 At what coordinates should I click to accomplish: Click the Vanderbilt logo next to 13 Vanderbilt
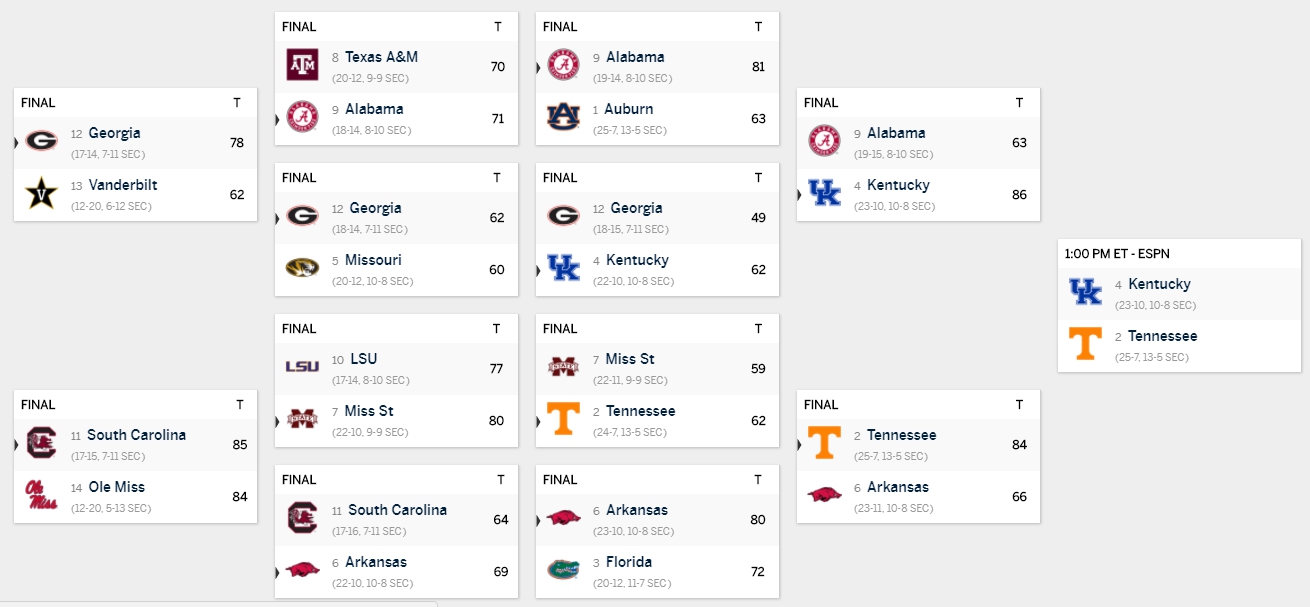point(41,193)
